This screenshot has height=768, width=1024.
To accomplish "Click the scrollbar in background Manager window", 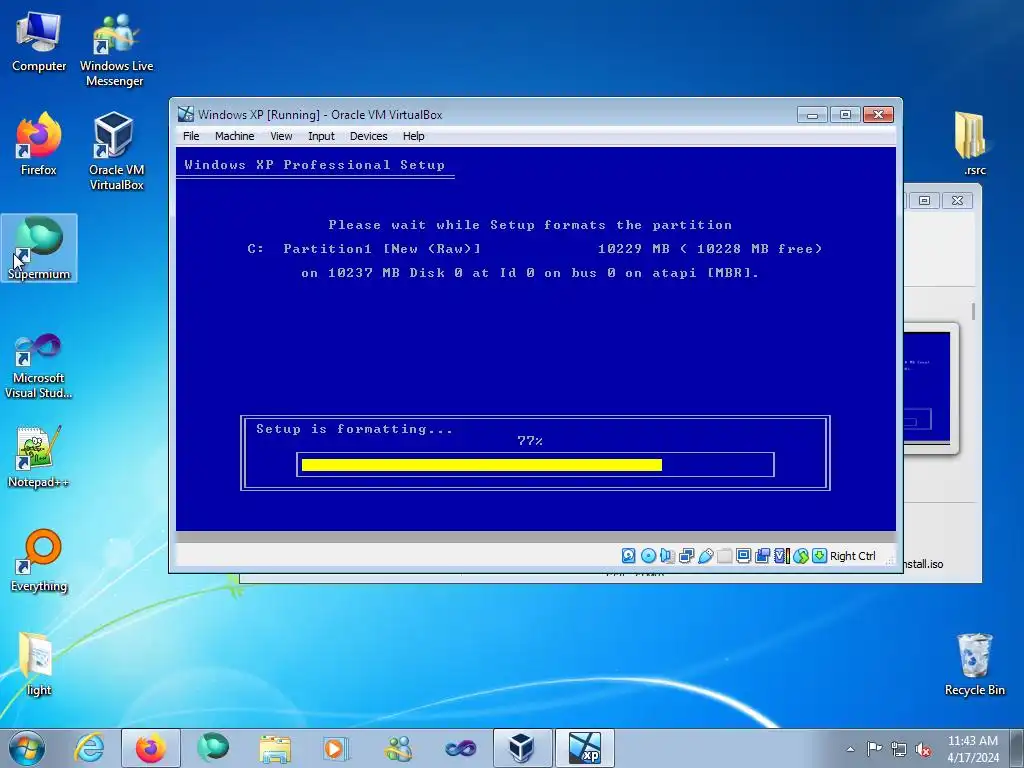I will click(x=973, y=312).
